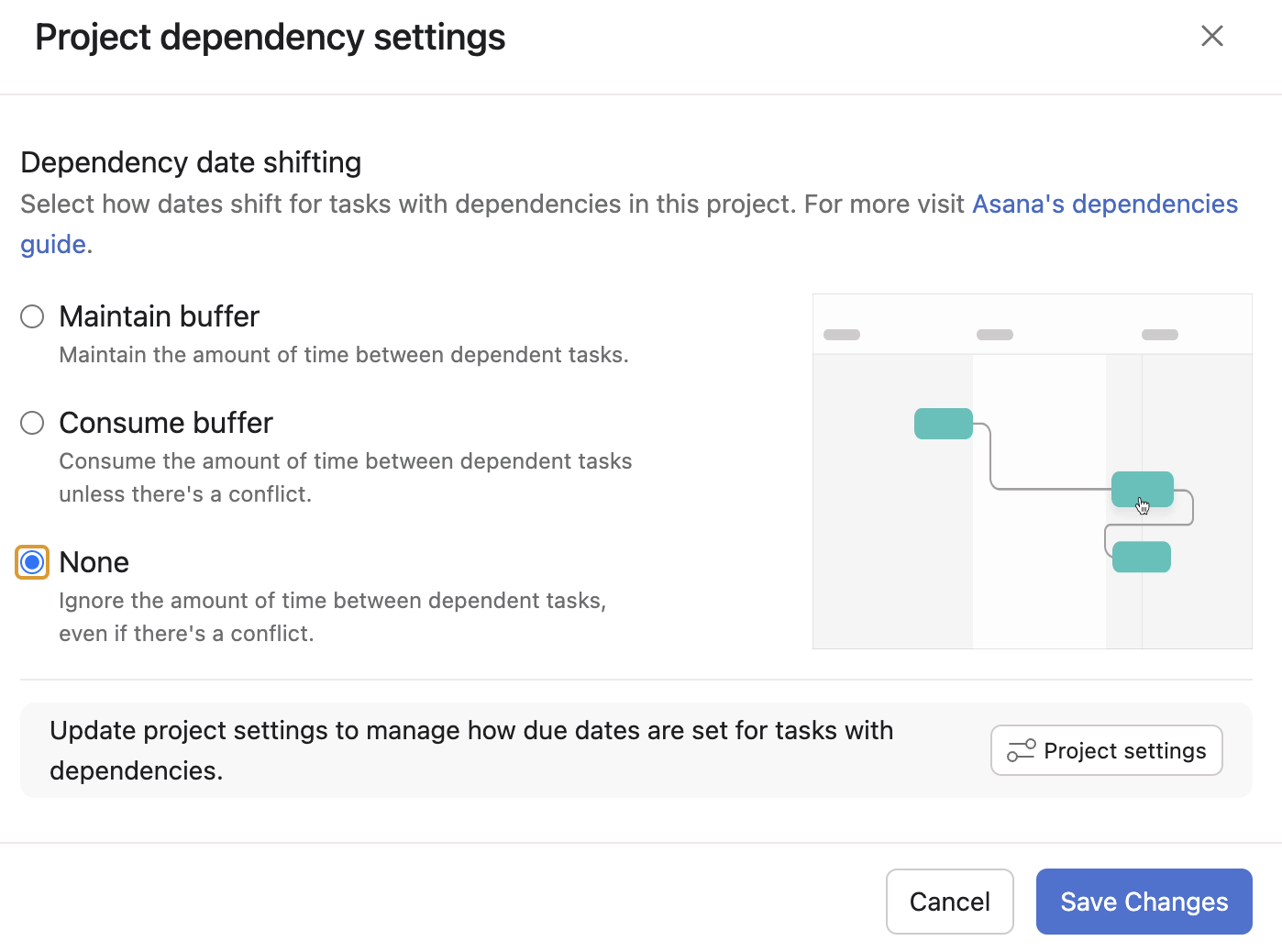The width and height of the screenshot is (1282, 952).
Task: Click the right gray header pill in diagram
Action: click(1159, 335)
